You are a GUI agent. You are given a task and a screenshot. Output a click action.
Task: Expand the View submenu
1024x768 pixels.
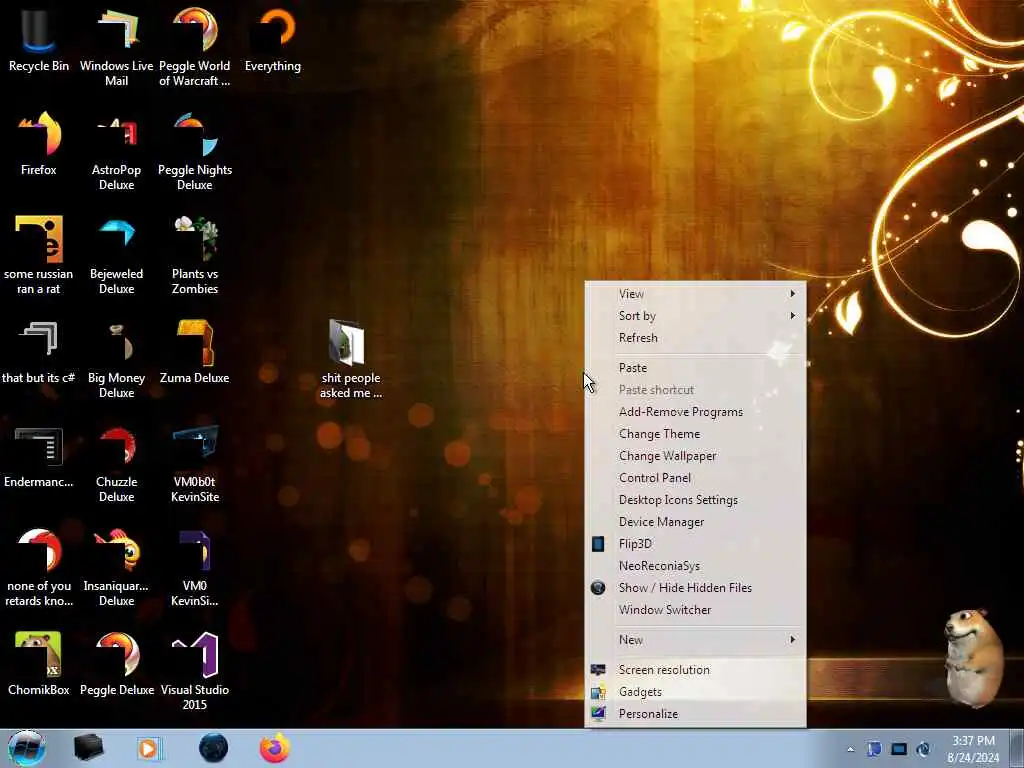(x=696, y=294)
